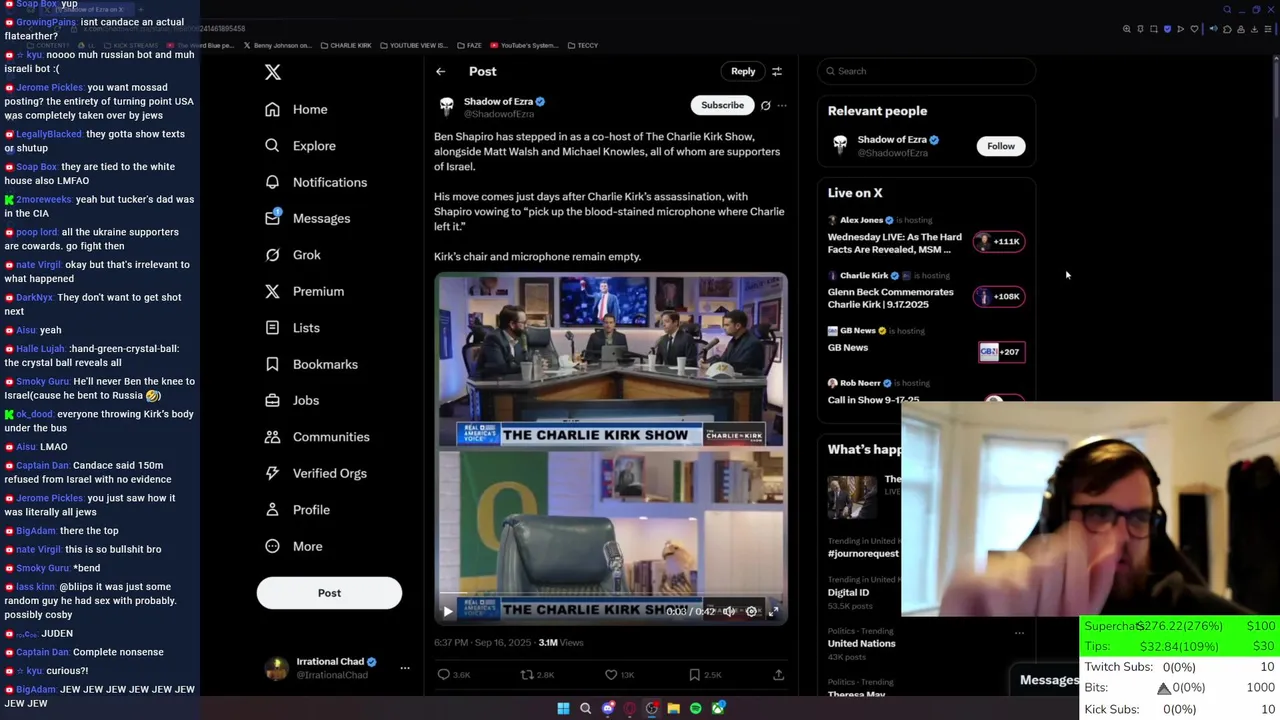Click the Reply button at top

click(x=743, y=71)
